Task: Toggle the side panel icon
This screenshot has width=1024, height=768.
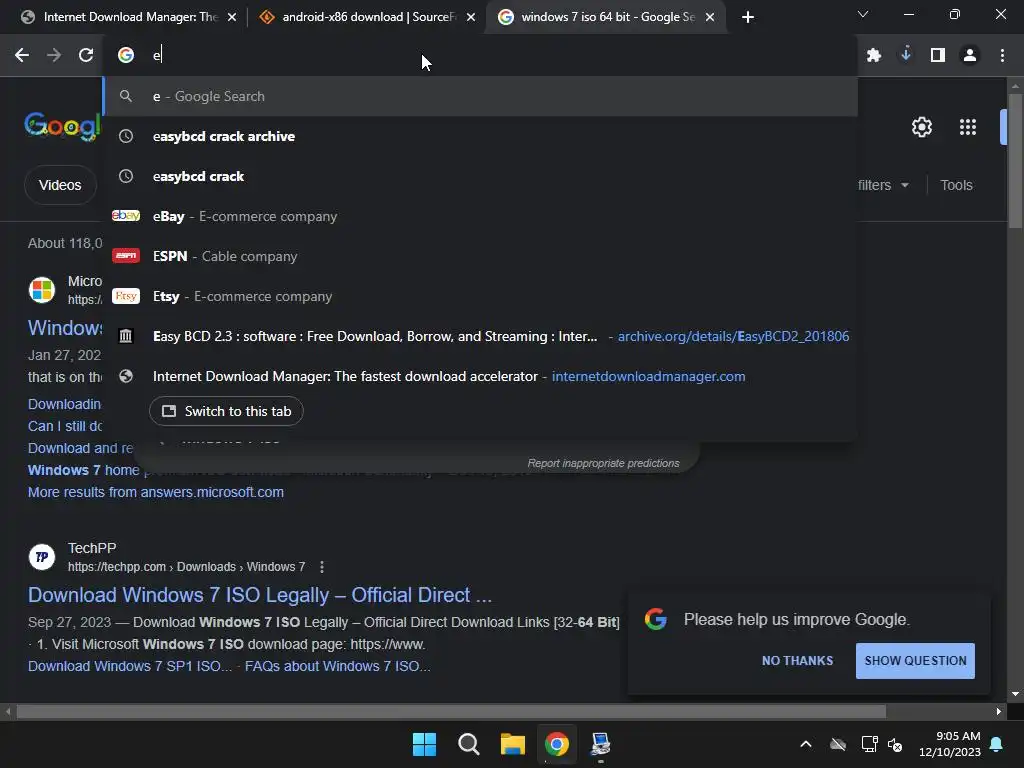Action: (938, 55)
